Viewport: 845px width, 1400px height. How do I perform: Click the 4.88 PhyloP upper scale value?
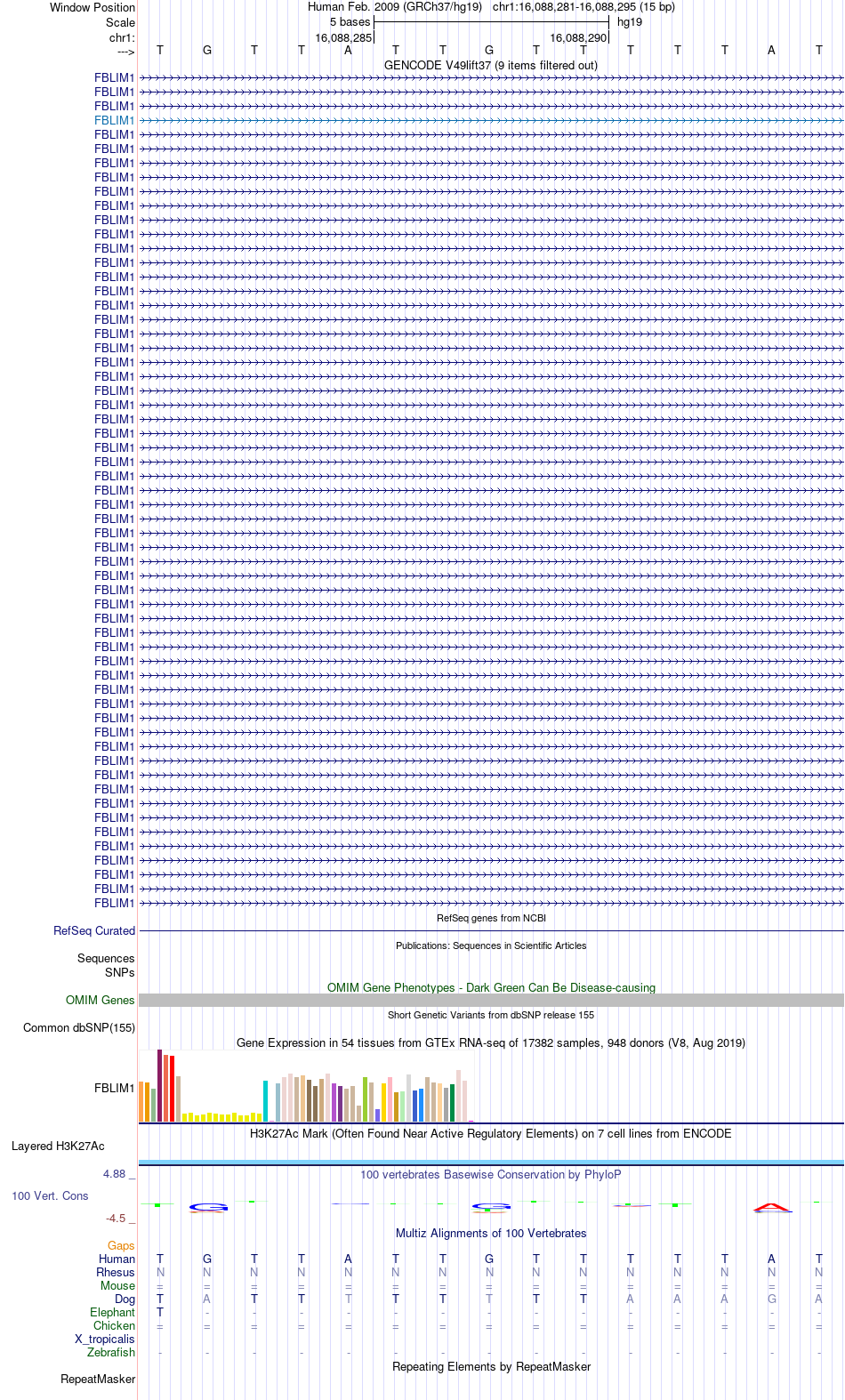pyautogui.click(x=114, y=1174)
